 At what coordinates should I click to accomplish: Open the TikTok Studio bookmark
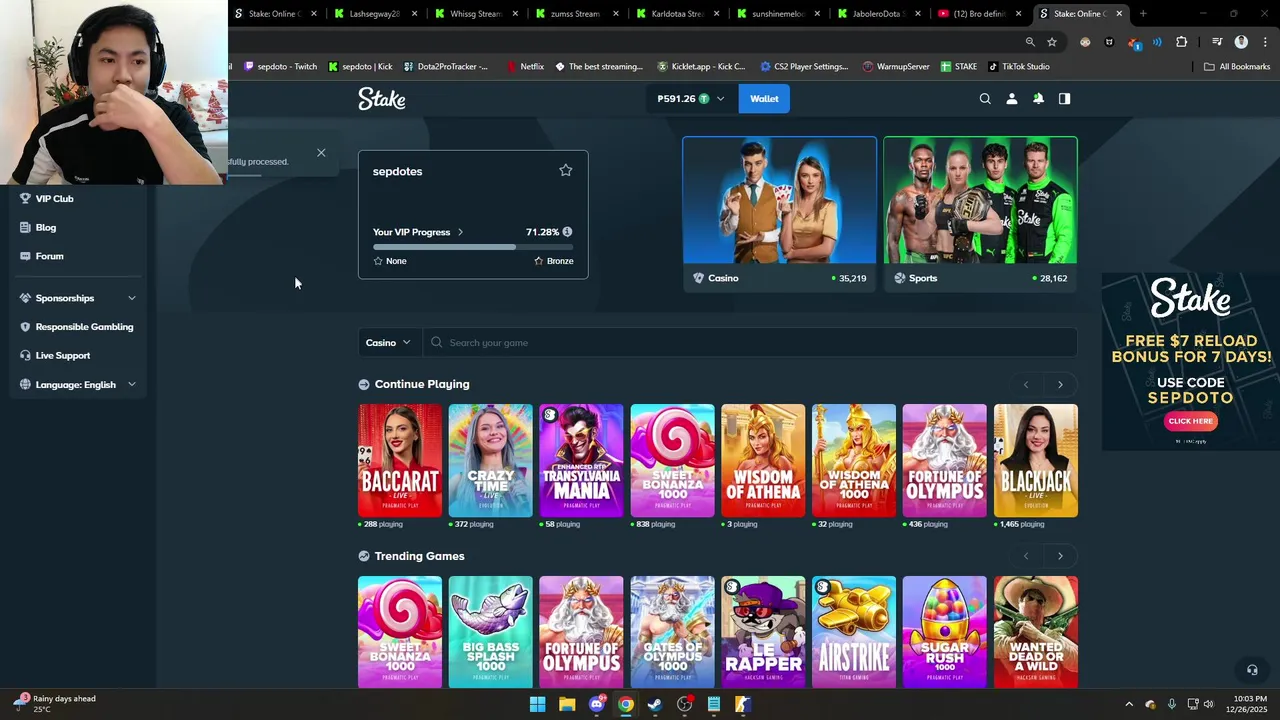tap(1018, 67)
